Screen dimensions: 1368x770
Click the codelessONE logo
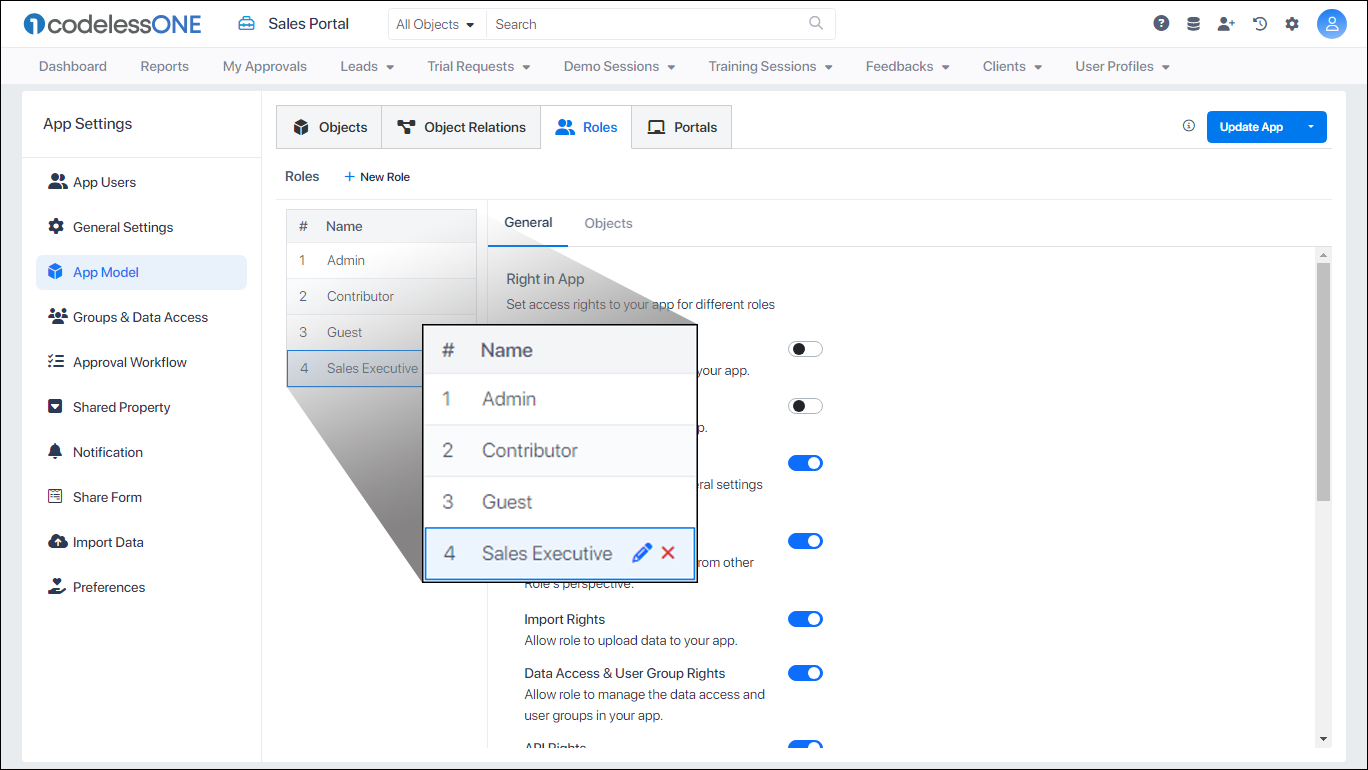[x=110, y=23]
